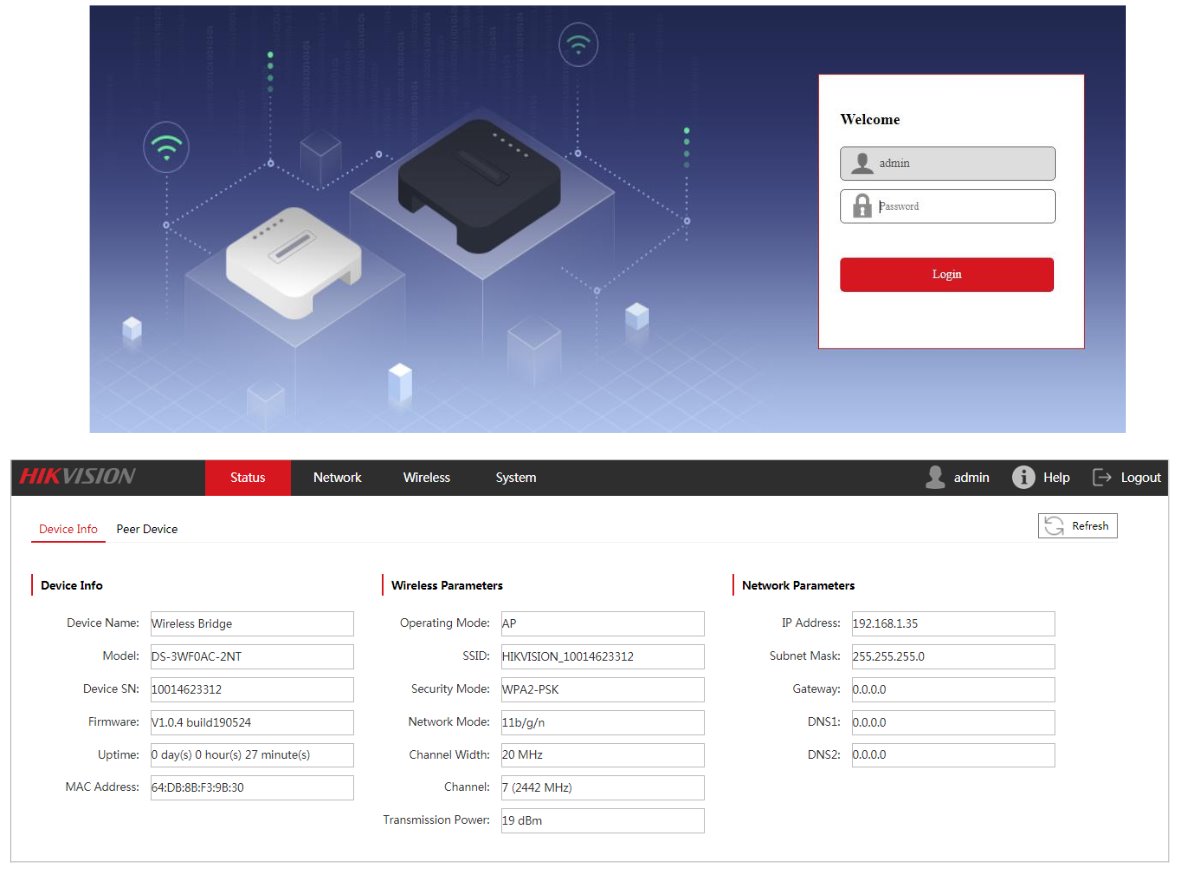Click the Logout arrow icon

(x=1102, y=478)
